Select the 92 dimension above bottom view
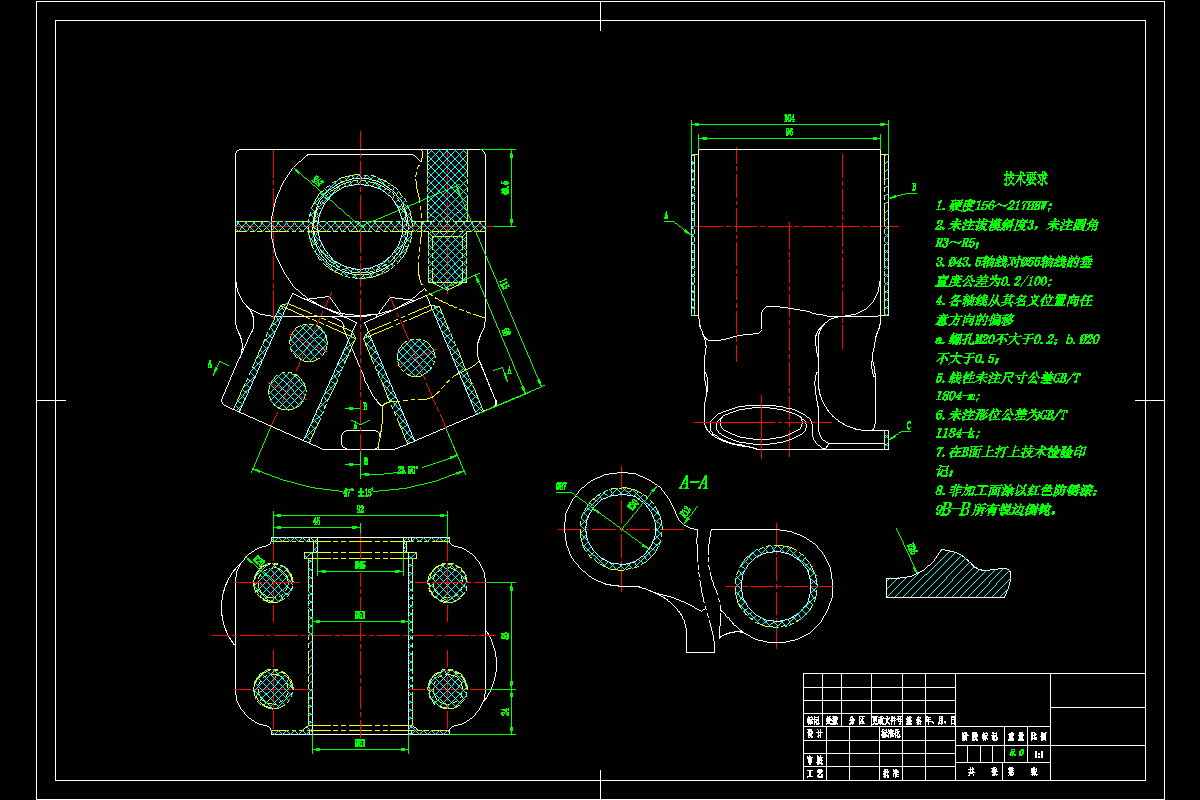This screenshot has width=1200, height=800. (359, 509)
